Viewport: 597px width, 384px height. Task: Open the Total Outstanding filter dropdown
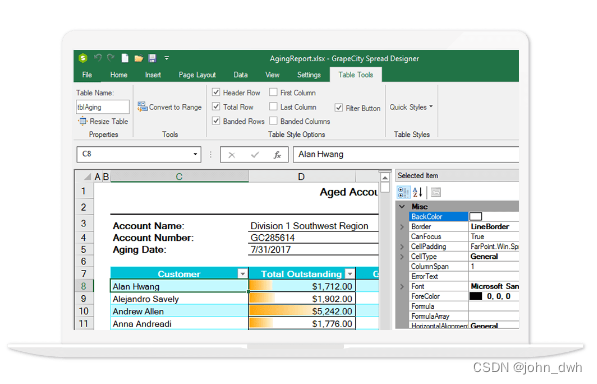pyautogui.click(x=350, y=274)
